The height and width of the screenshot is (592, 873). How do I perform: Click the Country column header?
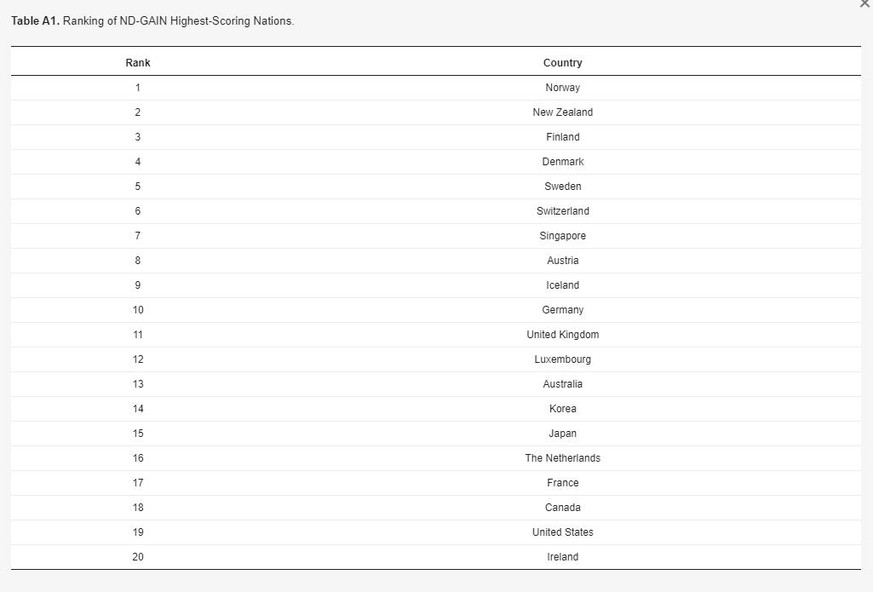click(x=562, y=63)
